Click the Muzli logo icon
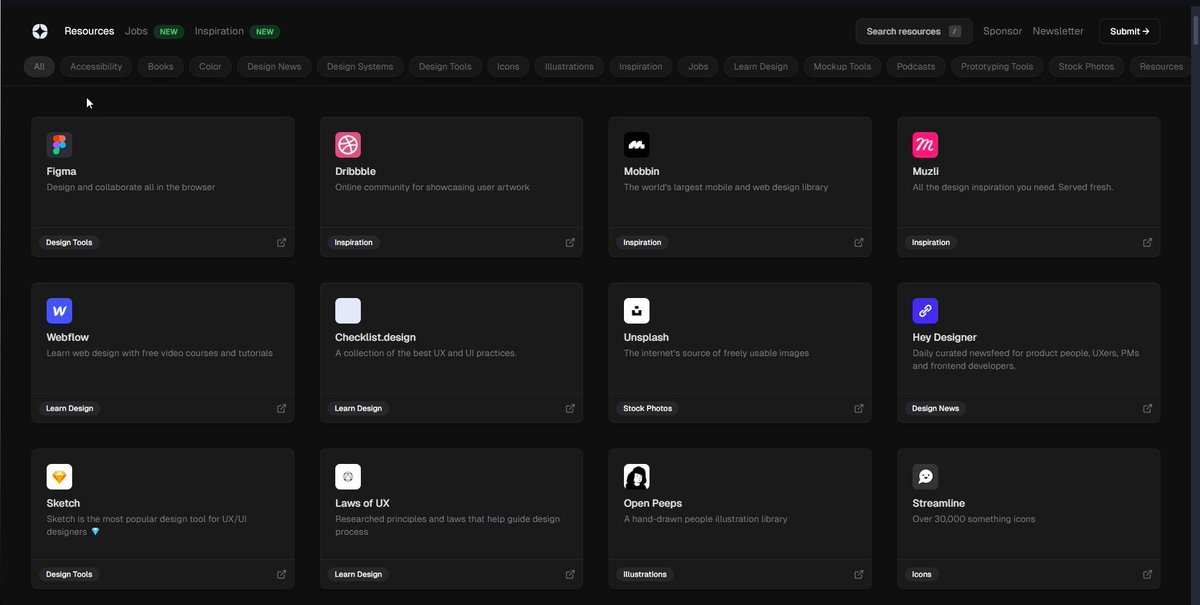1200x605 pixels. (925, 145)
